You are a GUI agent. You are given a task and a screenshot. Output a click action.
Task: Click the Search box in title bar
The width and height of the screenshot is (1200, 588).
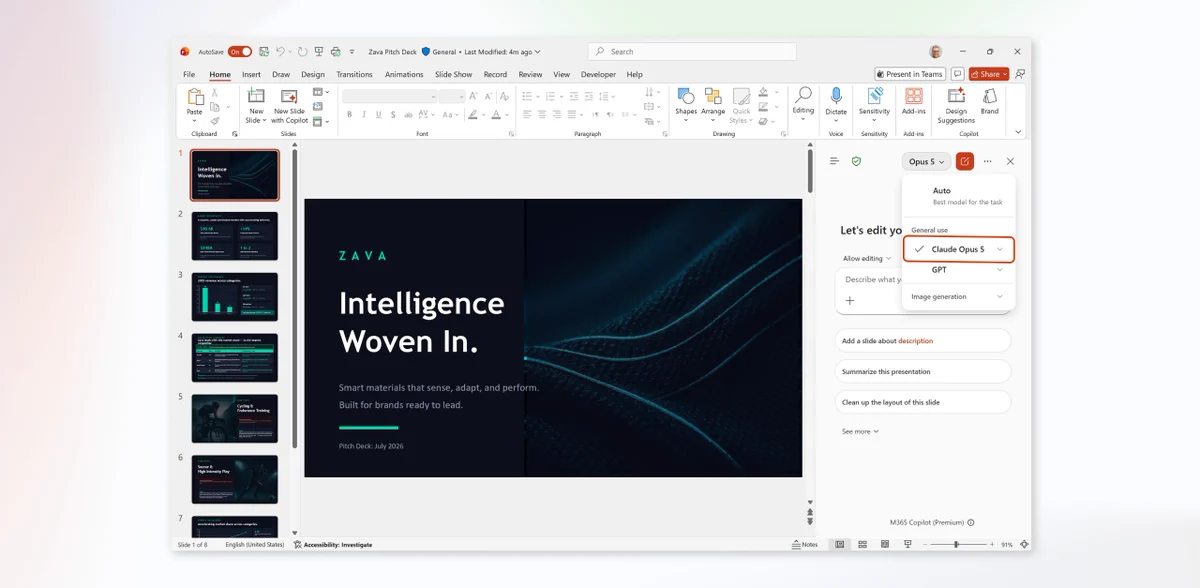692,52
